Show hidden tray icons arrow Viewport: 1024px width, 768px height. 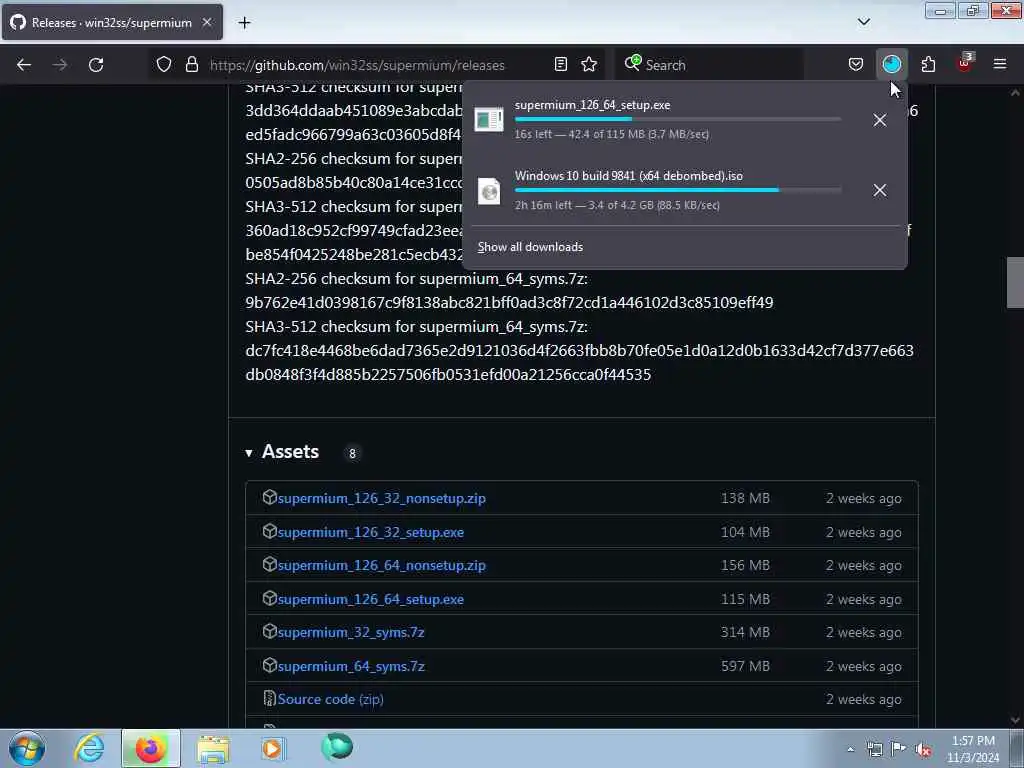tap(850, 749)
